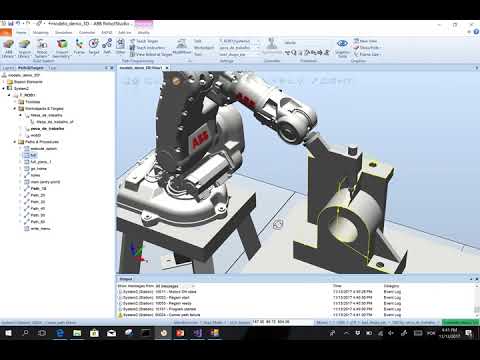This screenshot has height=360, width=480.
Task: Open the Workobject dropdown in Settings
Action: [239, 48]
